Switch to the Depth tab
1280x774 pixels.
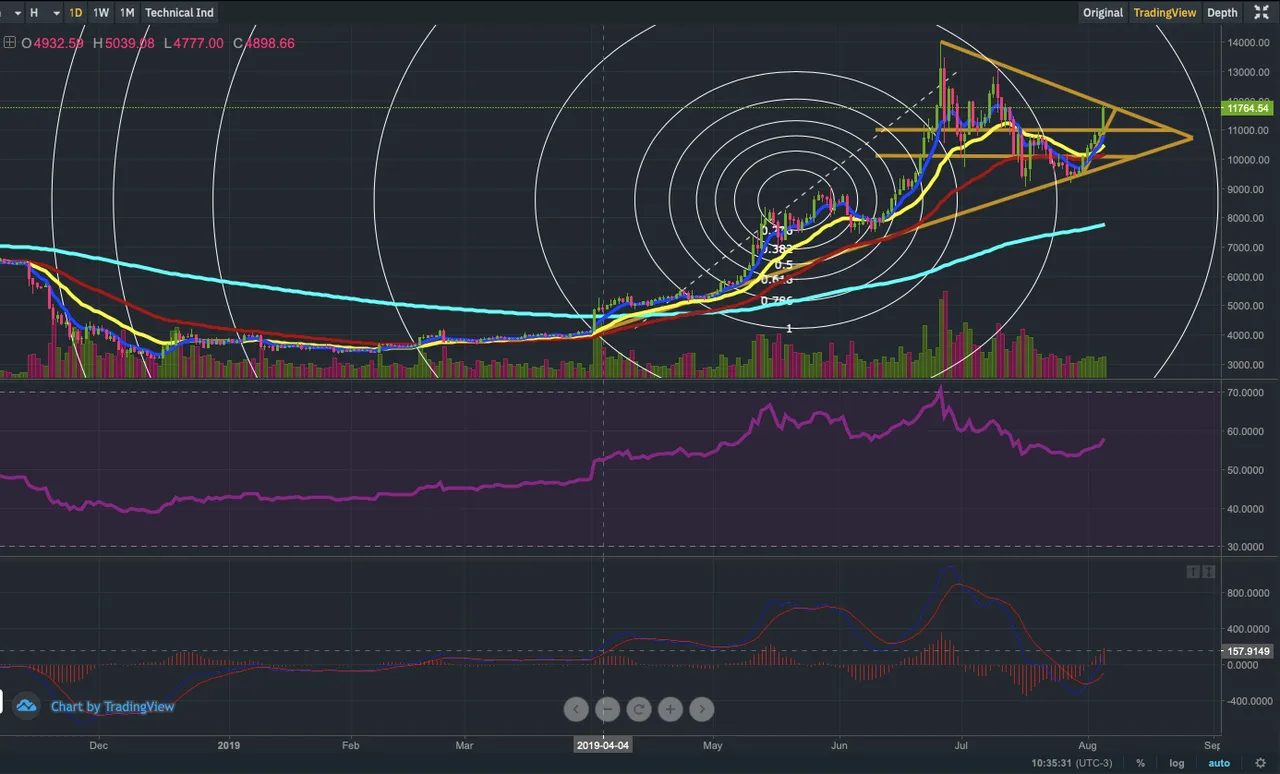(x=1222, y=13)
